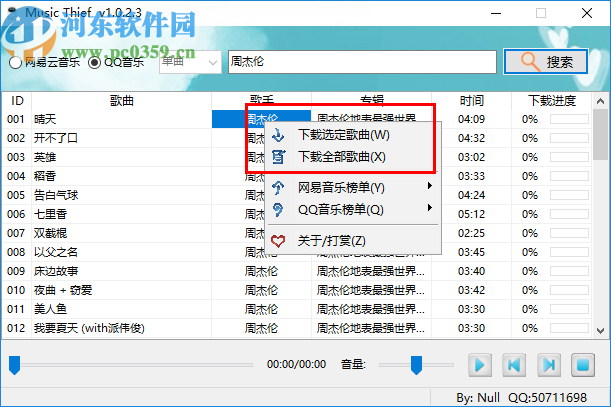Select song row 夜曲 + 窃爱
This screenshot has height=407, width=611.
tap(297, 290)
